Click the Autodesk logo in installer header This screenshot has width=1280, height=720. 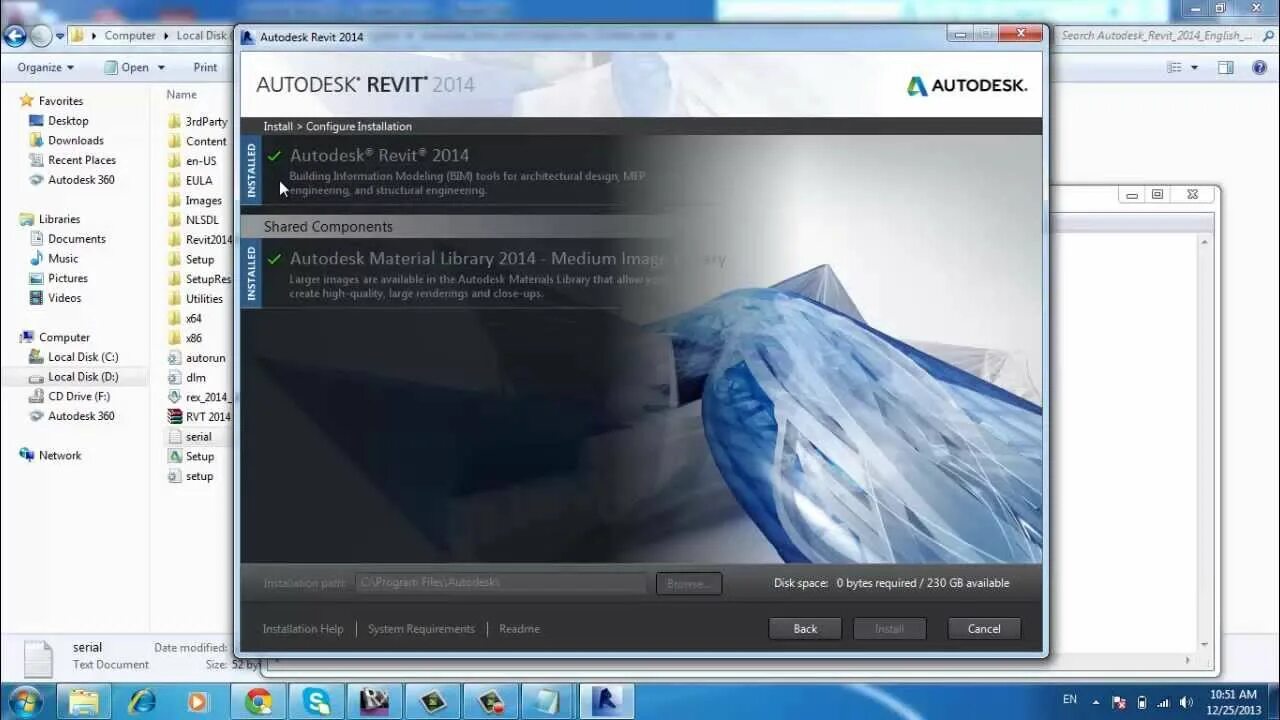pyautogui.click(x=967, y=86)
